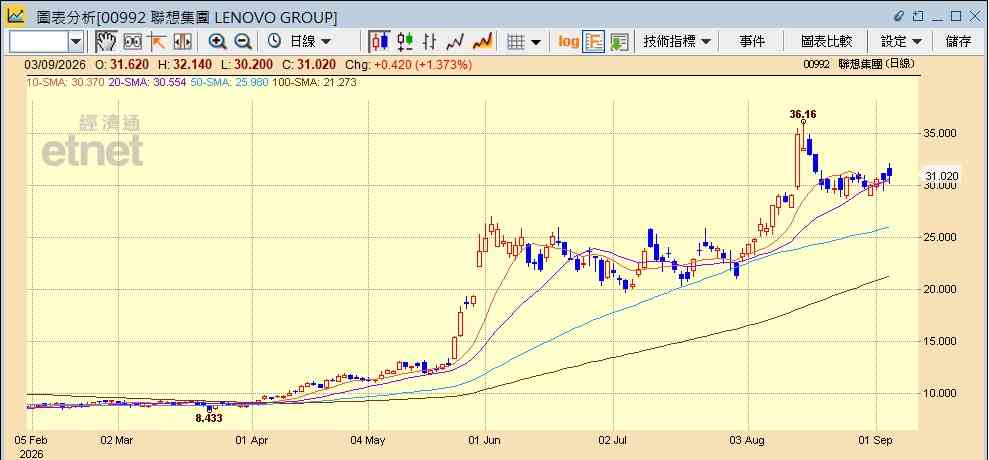Click the 50-SMA: 25.980 legend label
989x460 pixels.
228,82
